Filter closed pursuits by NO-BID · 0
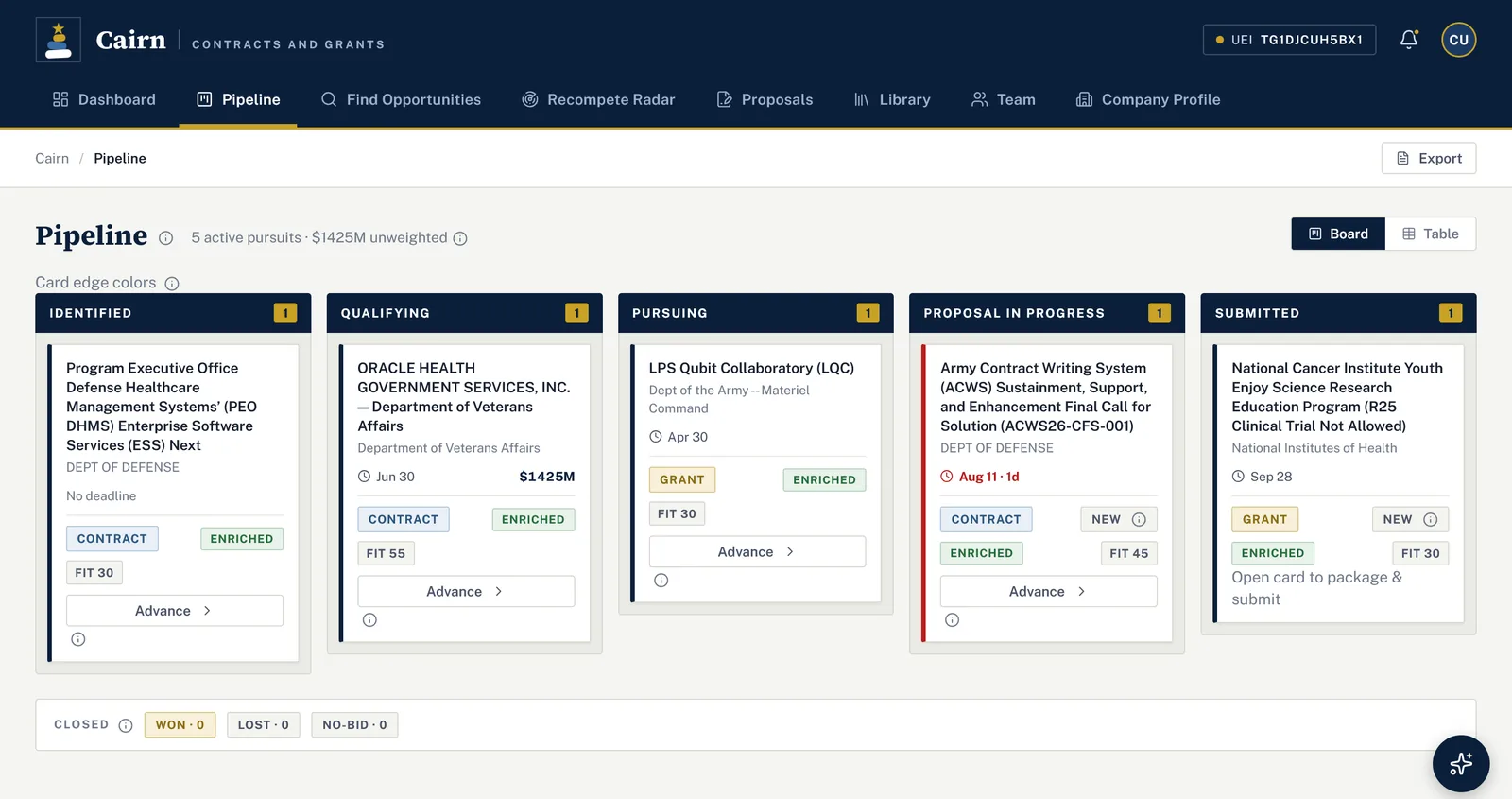 pos(354,725)
